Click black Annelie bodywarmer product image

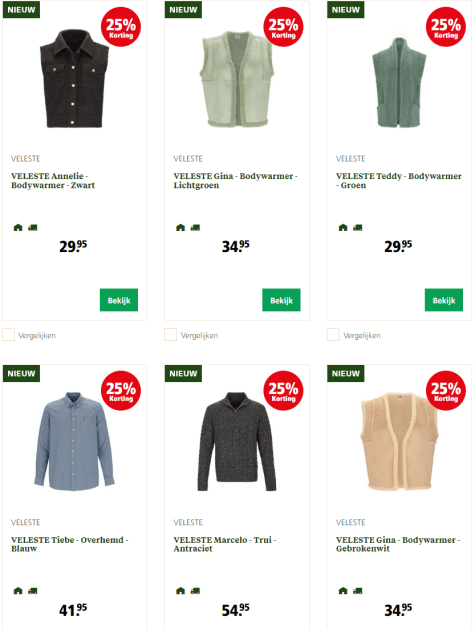coord(75,79)
